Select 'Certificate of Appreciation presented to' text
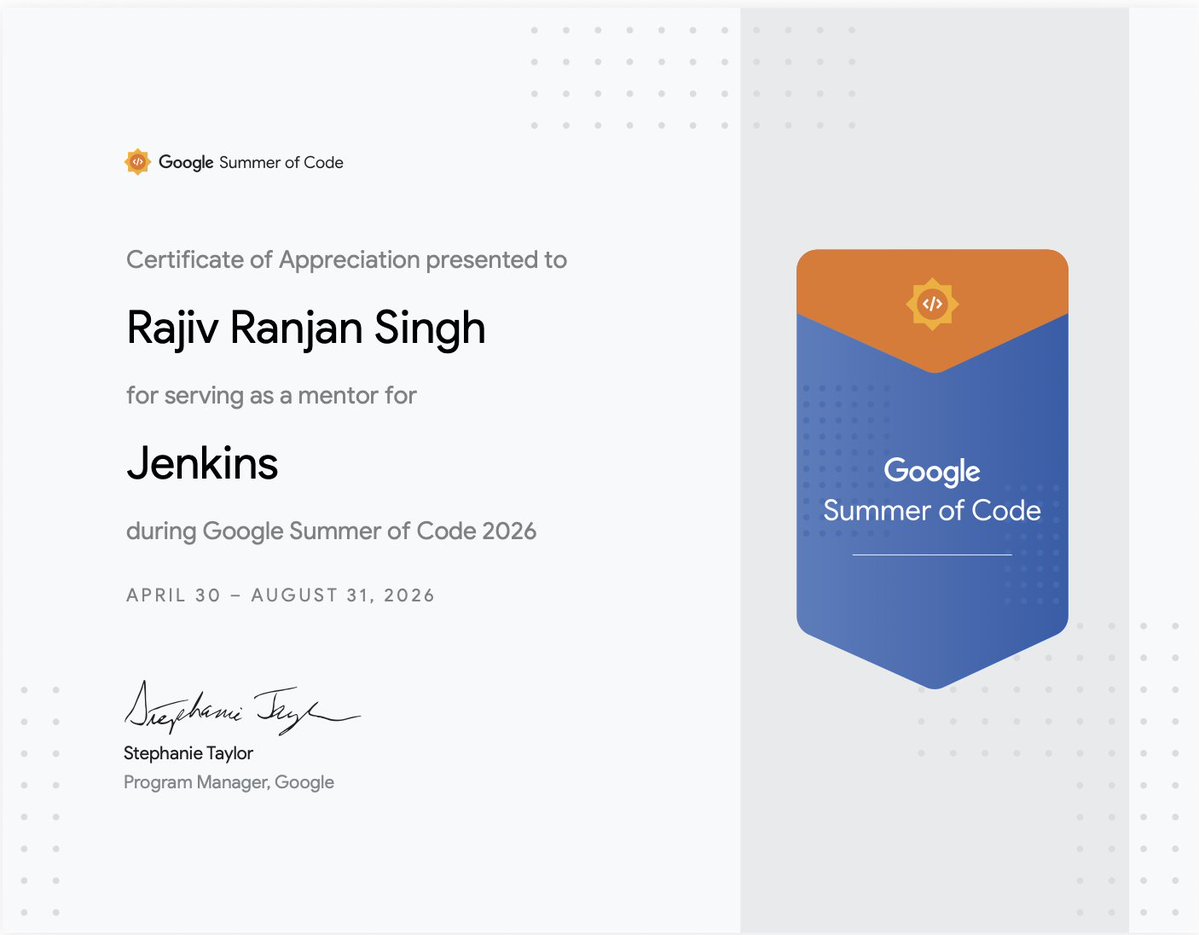The height and width of the screenshot is (935, 1199). tap(346, 260)
